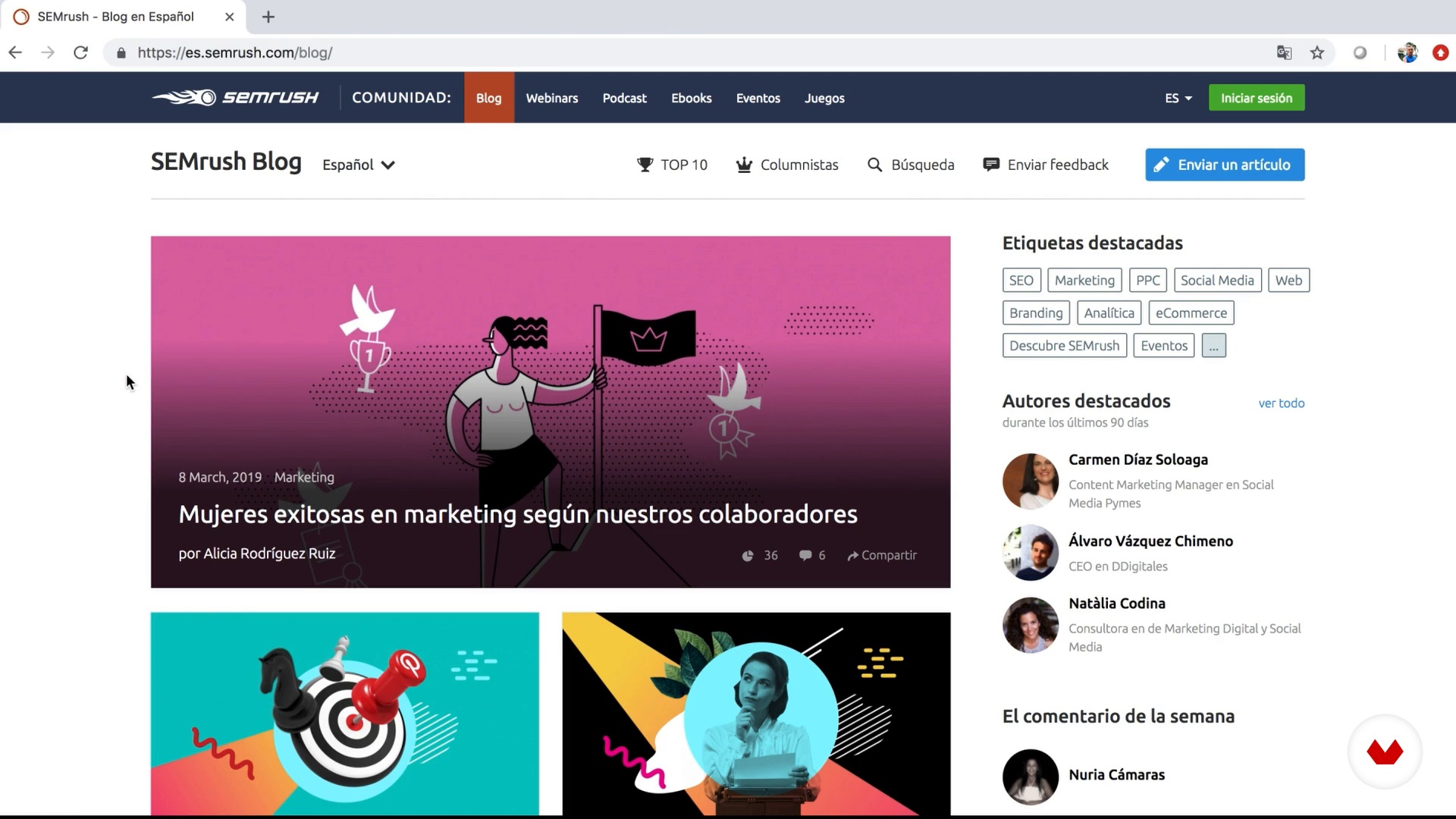The width and height of the screenshot is (1456, 819).
Task: Click Álvaro Vázquez Chimeno's avatar photo
Action: [1030, 553]
